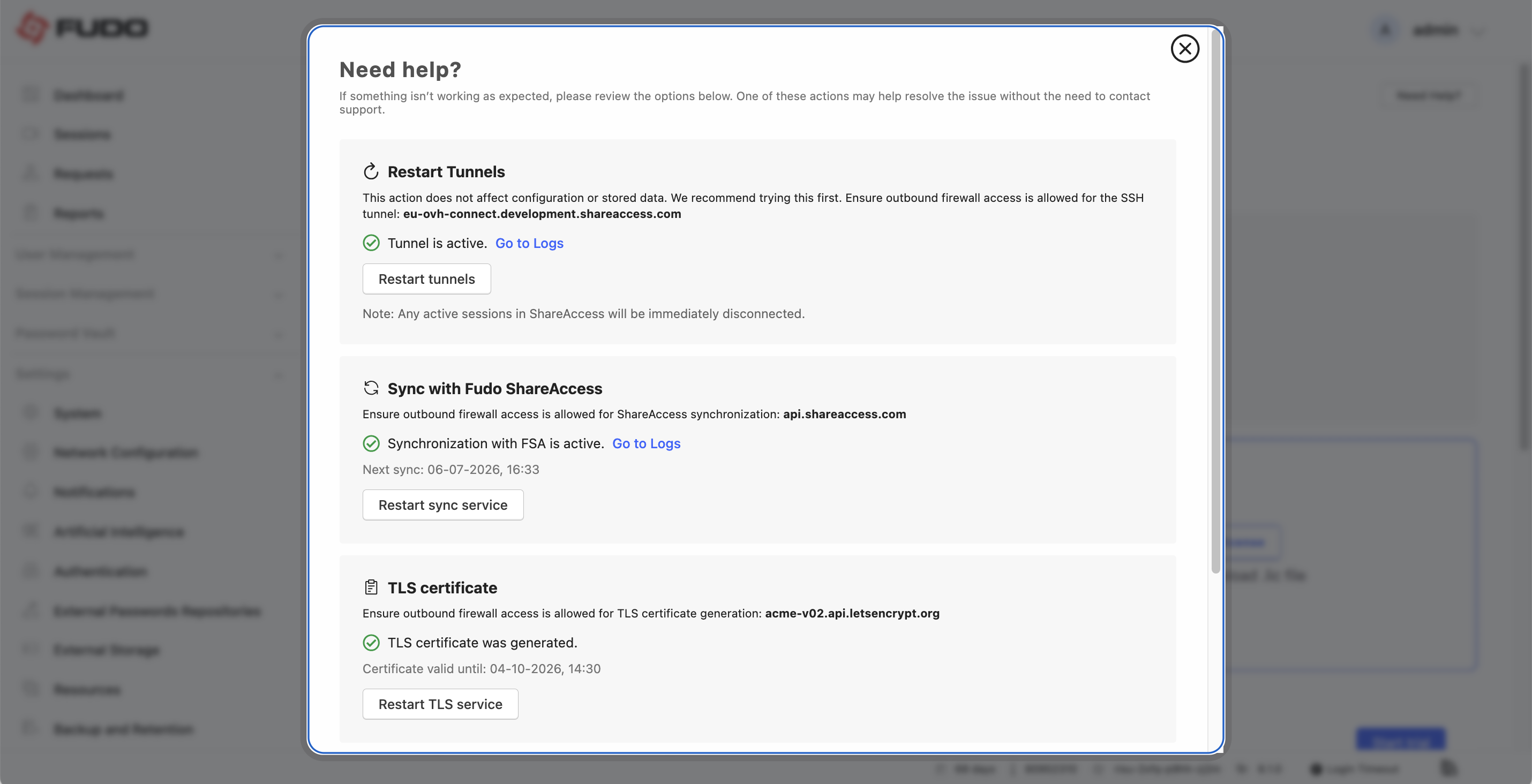Viewport: 1532px width, 784px height.
Task: Click the Restart sync service button
Action: (x=443, y=504)
